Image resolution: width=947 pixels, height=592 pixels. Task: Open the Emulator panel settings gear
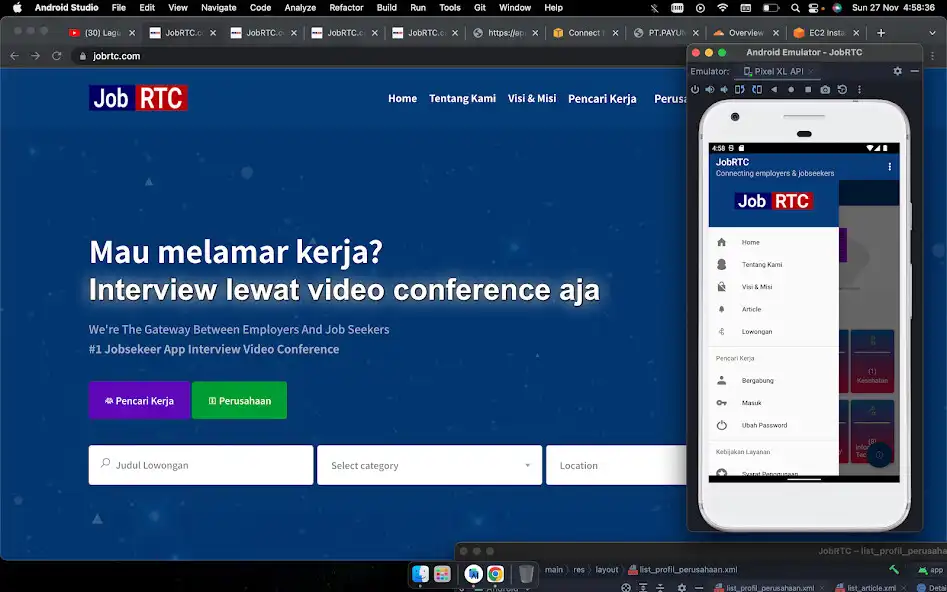tap(897, 71)
